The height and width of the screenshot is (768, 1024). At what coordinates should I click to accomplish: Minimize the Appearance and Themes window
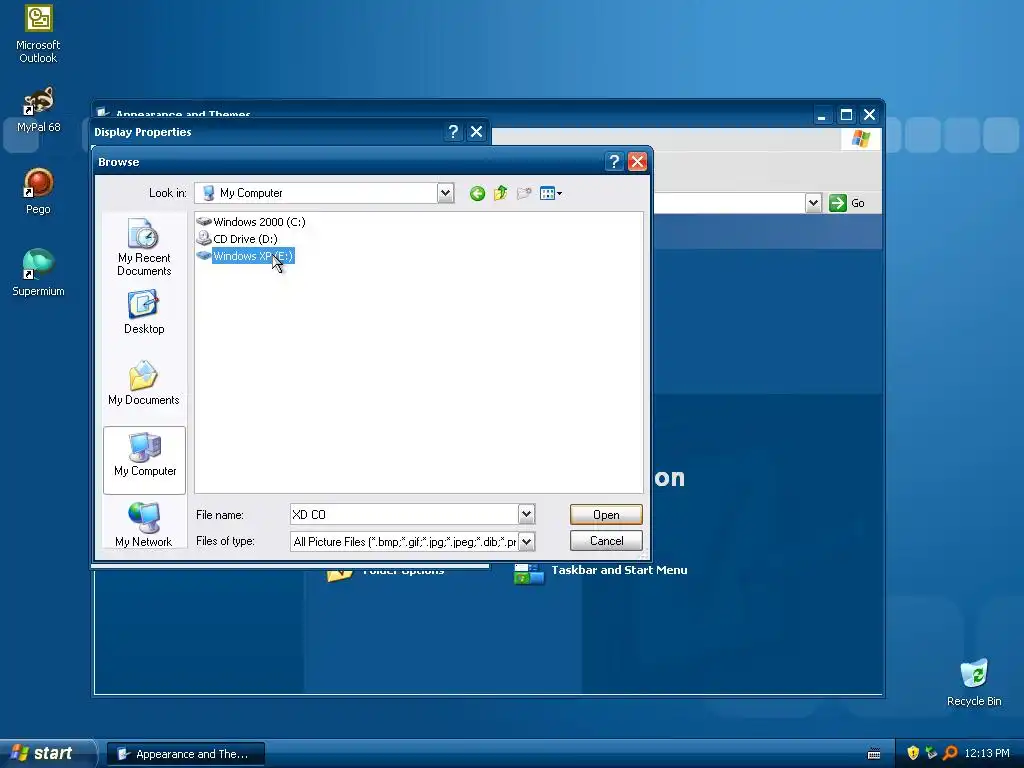point(822,116)
